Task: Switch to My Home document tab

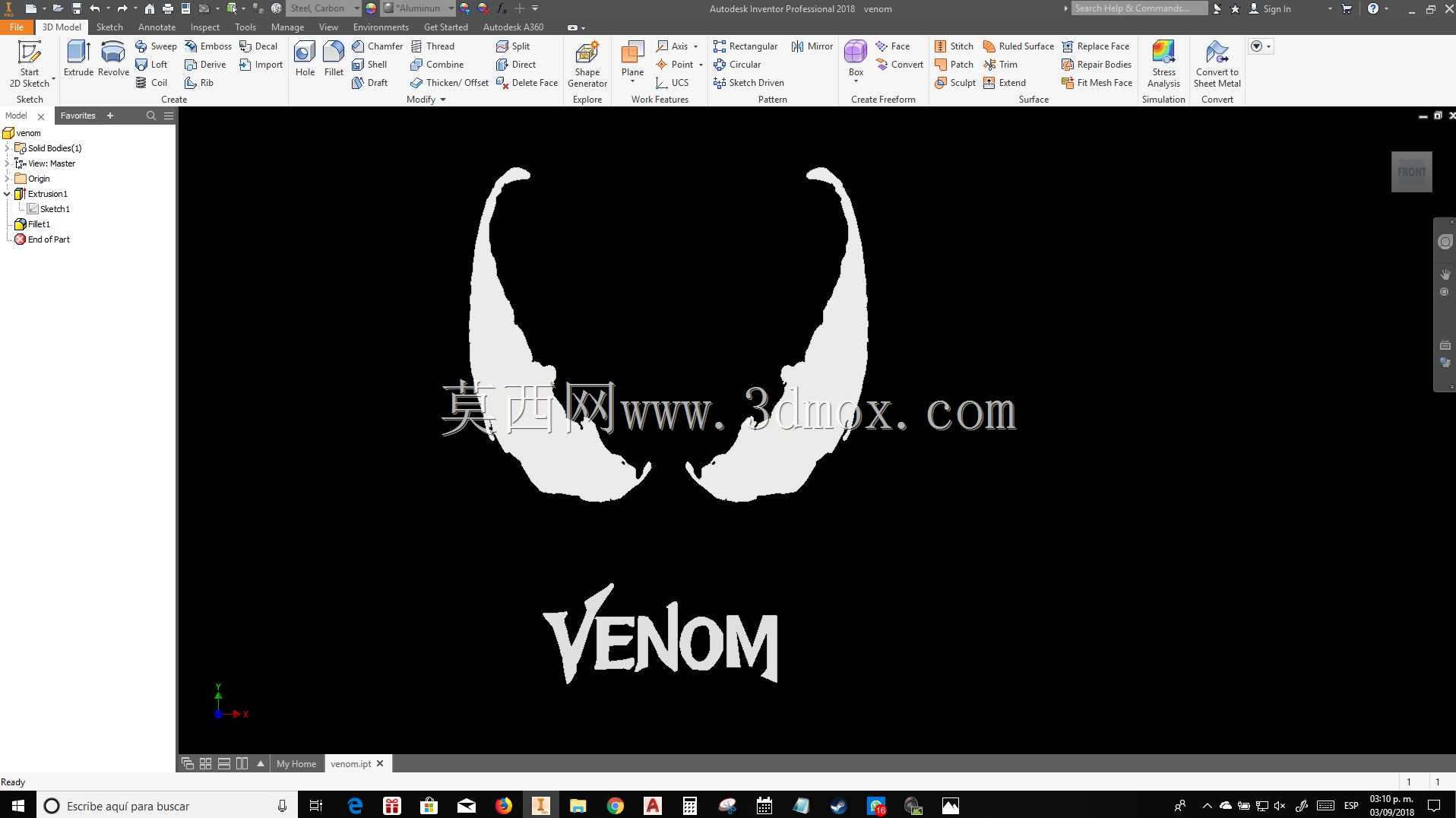Action: click(x=296, y=763)
